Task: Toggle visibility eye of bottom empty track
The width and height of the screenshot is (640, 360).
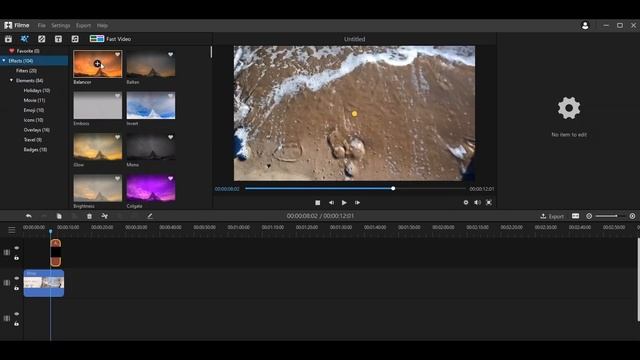Action: point(17,314)
